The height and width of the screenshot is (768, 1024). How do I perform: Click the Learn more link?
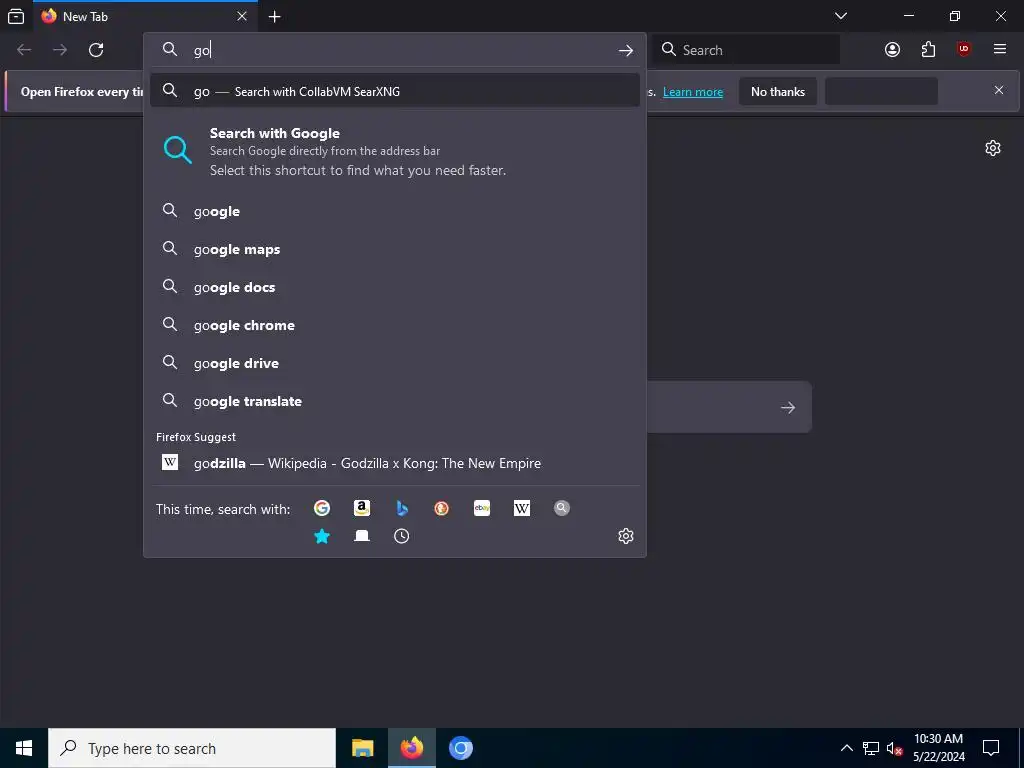click(x=693, y=92)
